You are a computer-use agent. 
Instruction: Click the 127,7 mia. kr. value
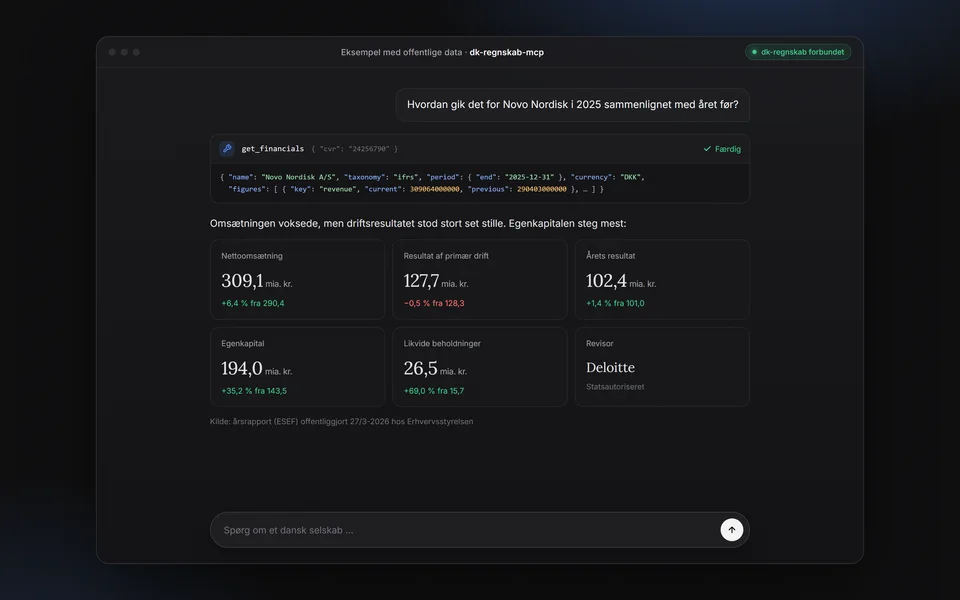[436, 281]
